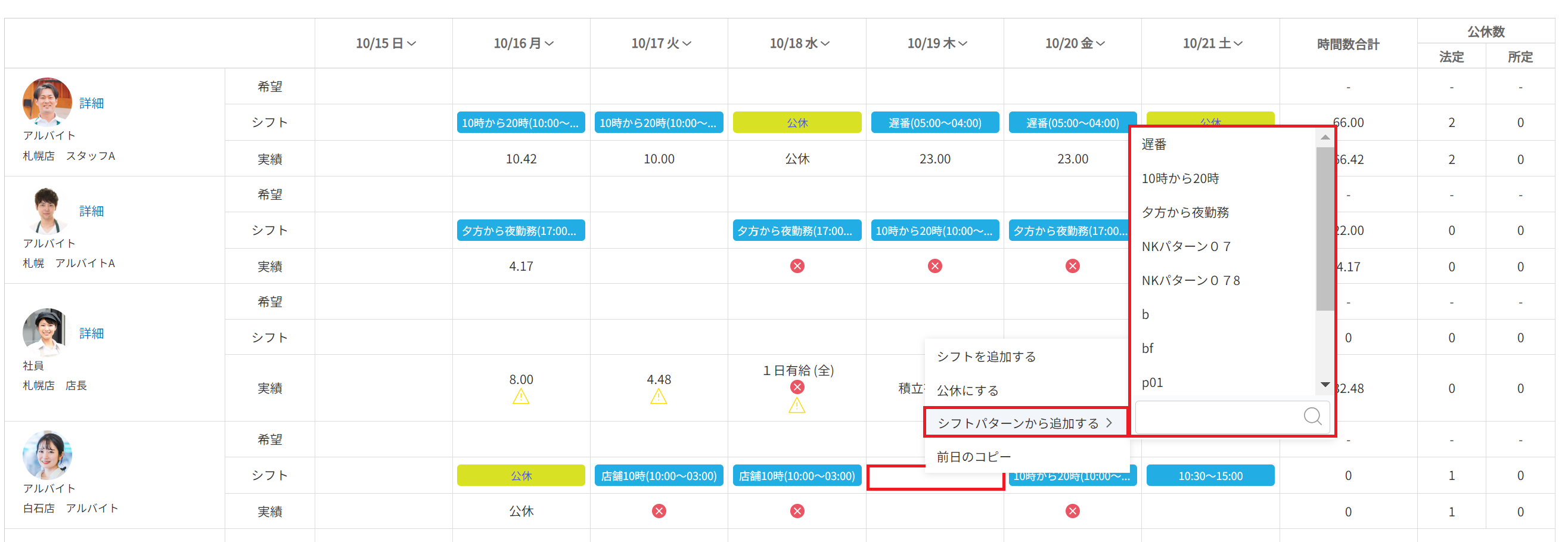Click the shift pattern search input field

coord(1218,417)
